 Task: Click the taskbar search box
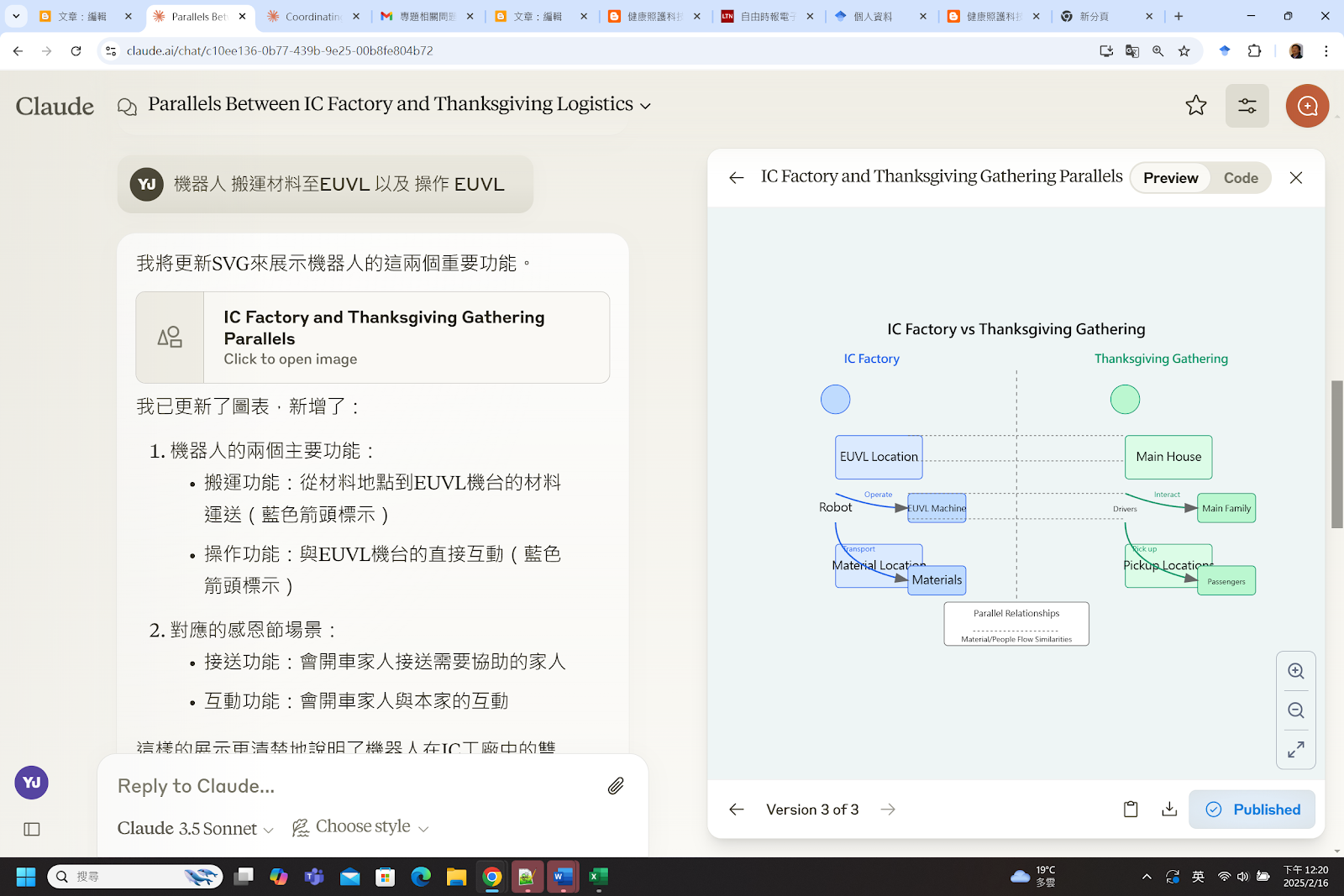[135, 877]
